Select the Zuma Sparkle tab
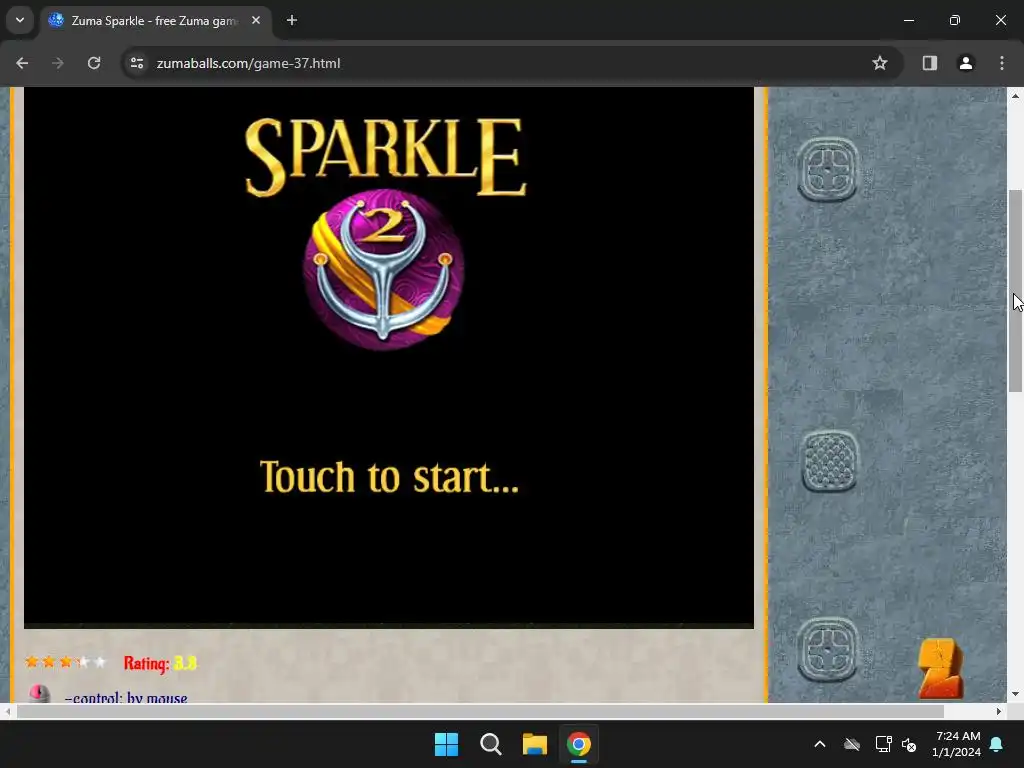The width and height of the screenshot is (1024, 768). point(155,21)
